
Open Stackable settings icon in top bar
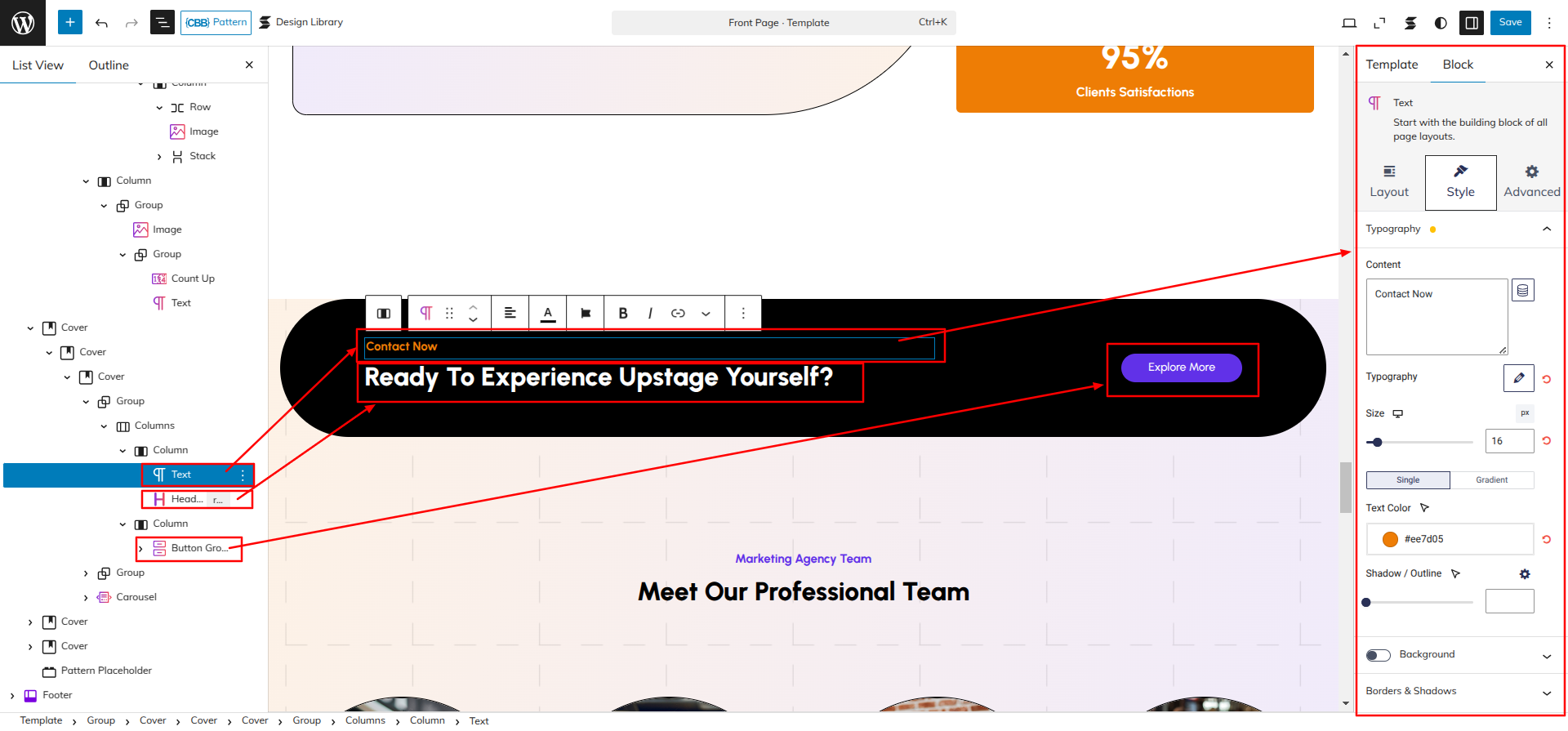point(1410,23)
